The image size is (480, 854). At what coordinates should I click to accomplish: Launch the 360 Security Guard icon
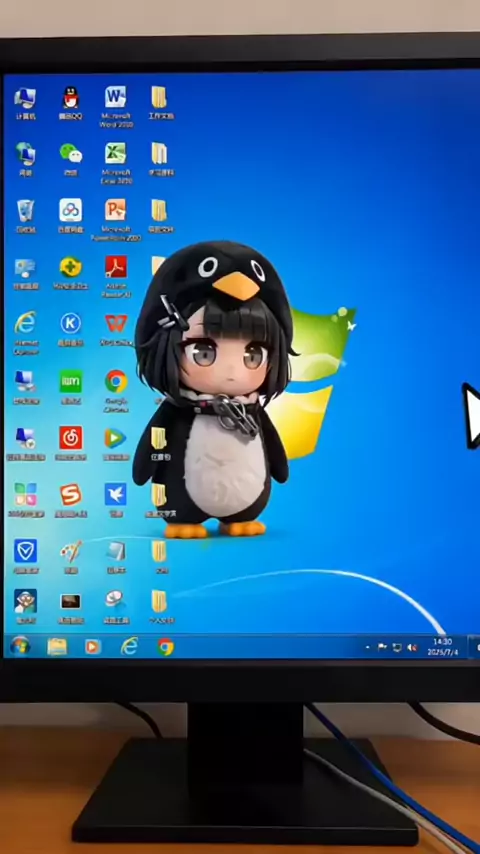pyautogui.click(x=71, y=267)
